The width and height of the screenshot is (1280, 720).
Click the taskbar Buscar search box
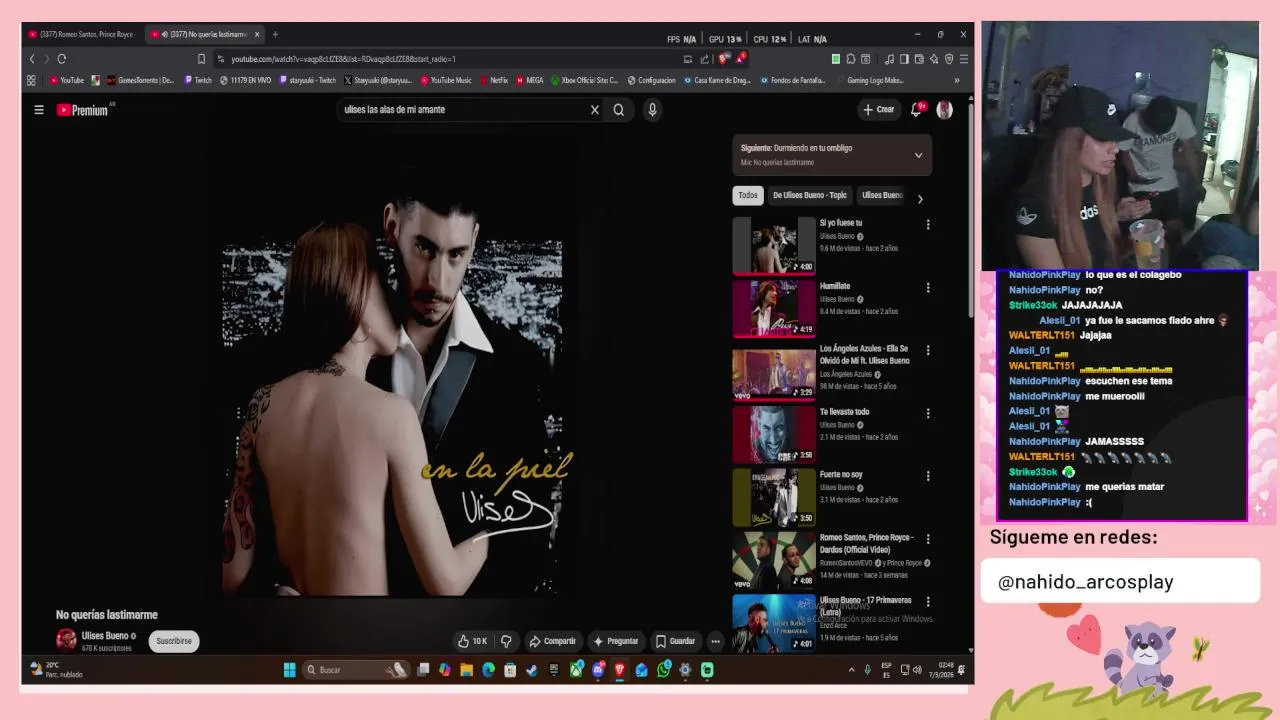tap(356, 670)
